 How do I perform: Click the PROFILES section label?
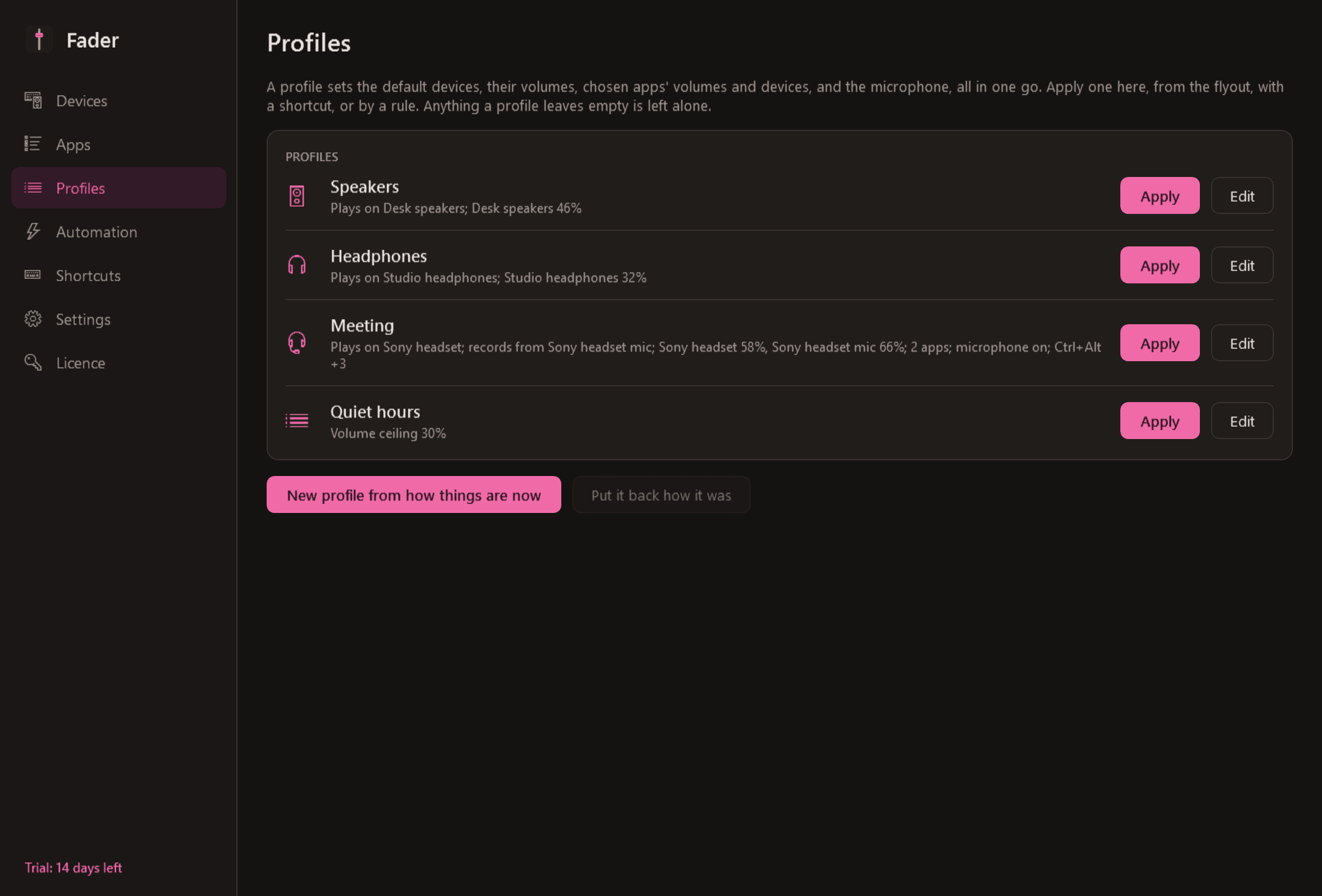pyautogui.click(x=311, y=157)
